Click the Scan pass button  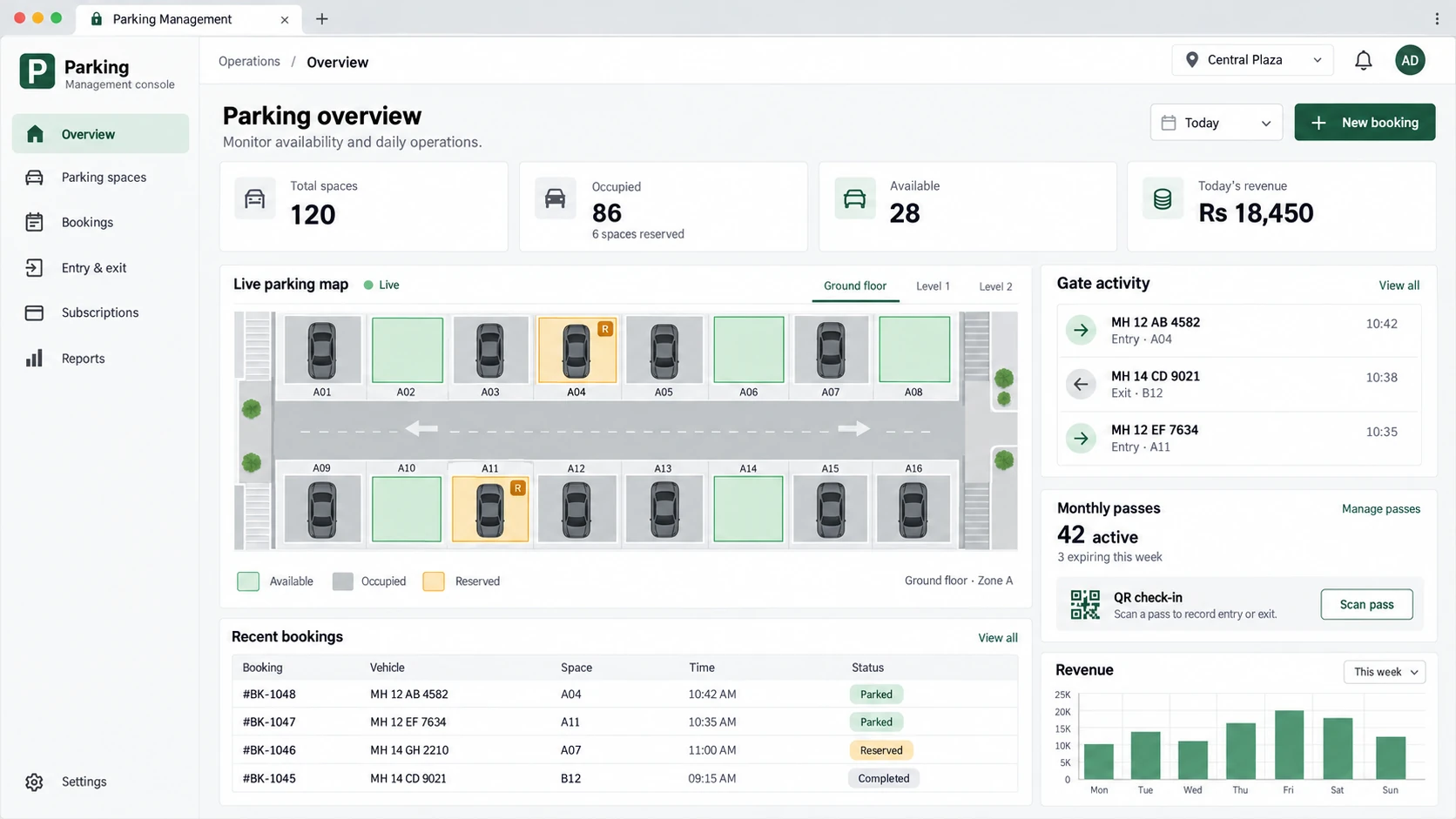pyautogui.click(x=1366, y=605)
